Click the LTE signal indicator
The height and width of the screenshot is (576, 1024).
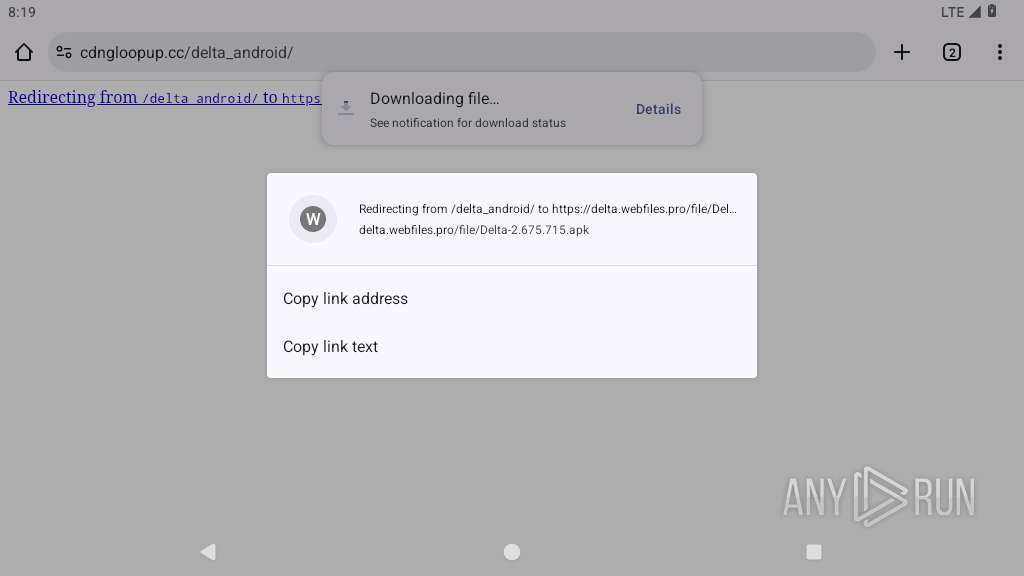point(961,12)
